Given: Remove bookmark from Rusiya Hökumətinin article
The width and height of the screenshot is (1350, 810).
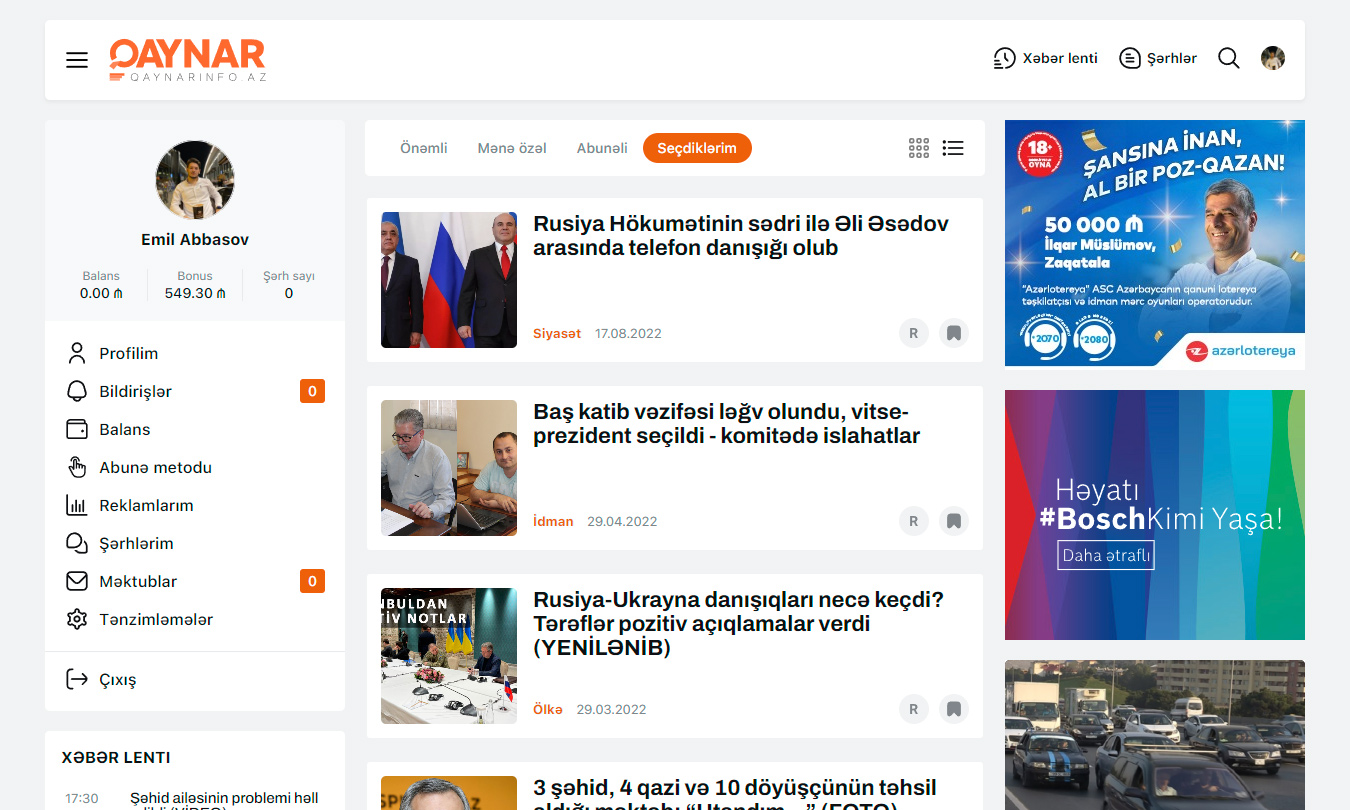Looking at the screenshot, I should click(x=954, y=333).
